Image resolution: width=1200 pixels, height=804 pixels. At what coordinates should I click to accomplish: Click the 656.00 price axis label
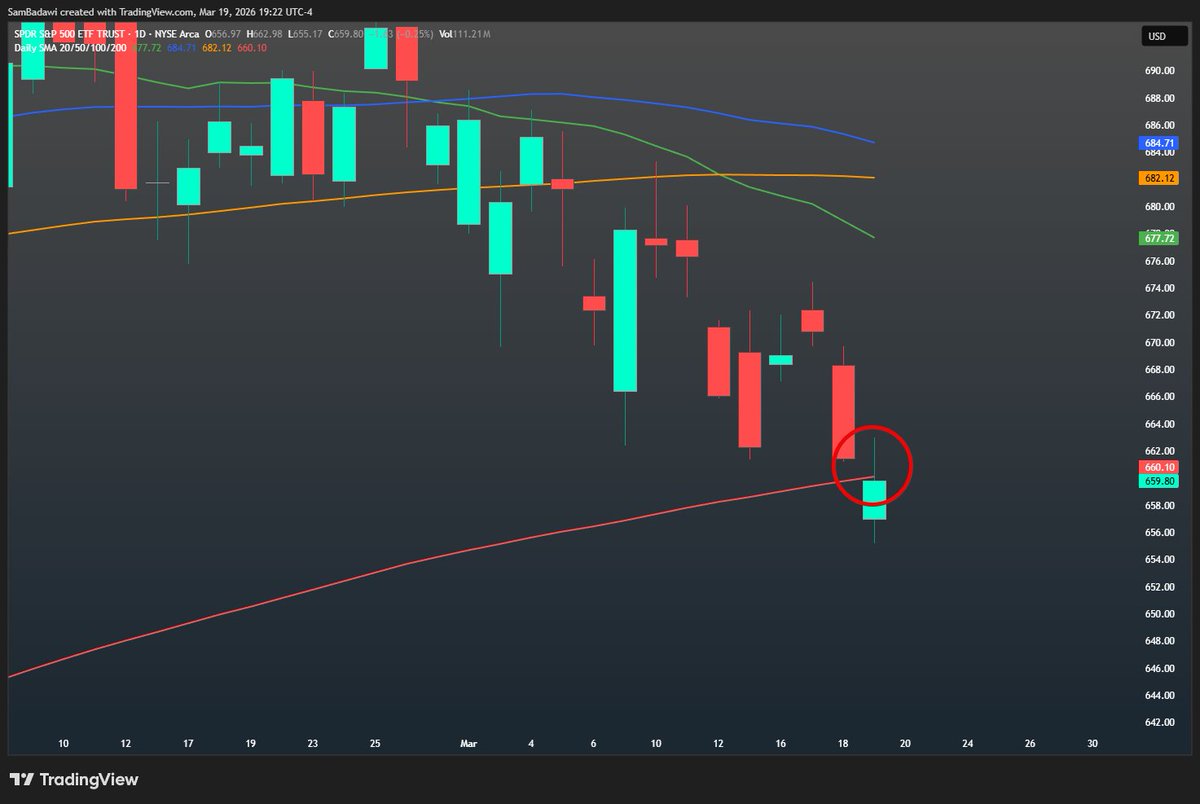tap(1159, 532)
